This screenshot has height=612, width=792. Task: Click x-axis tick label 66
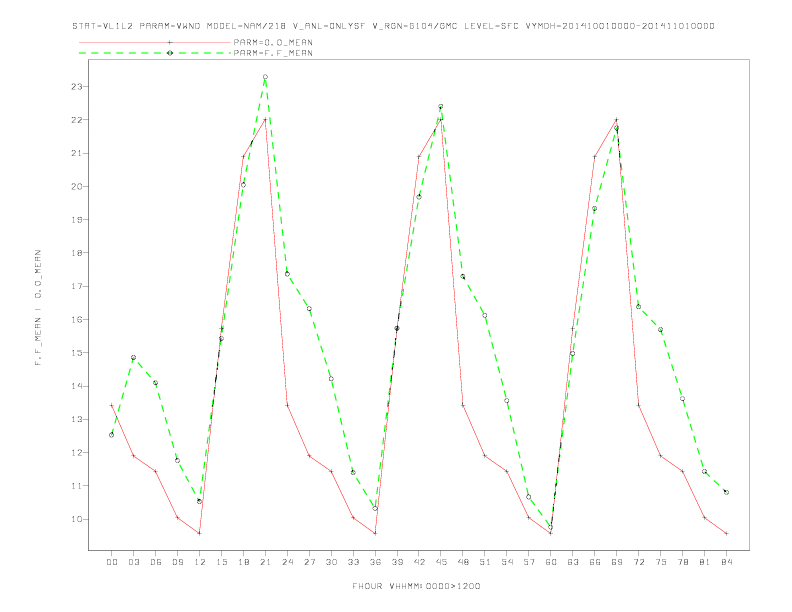(595, 562)
